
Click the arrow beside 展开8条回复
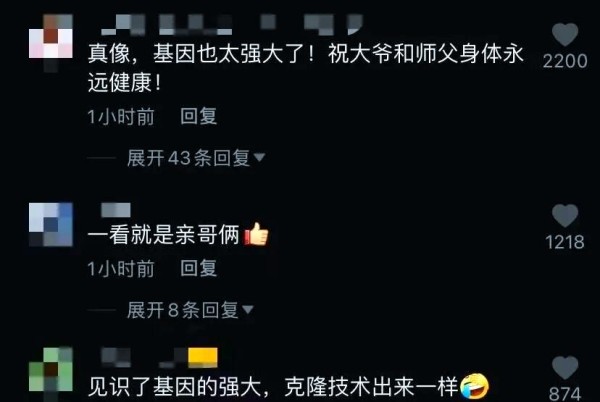(248, 309)
